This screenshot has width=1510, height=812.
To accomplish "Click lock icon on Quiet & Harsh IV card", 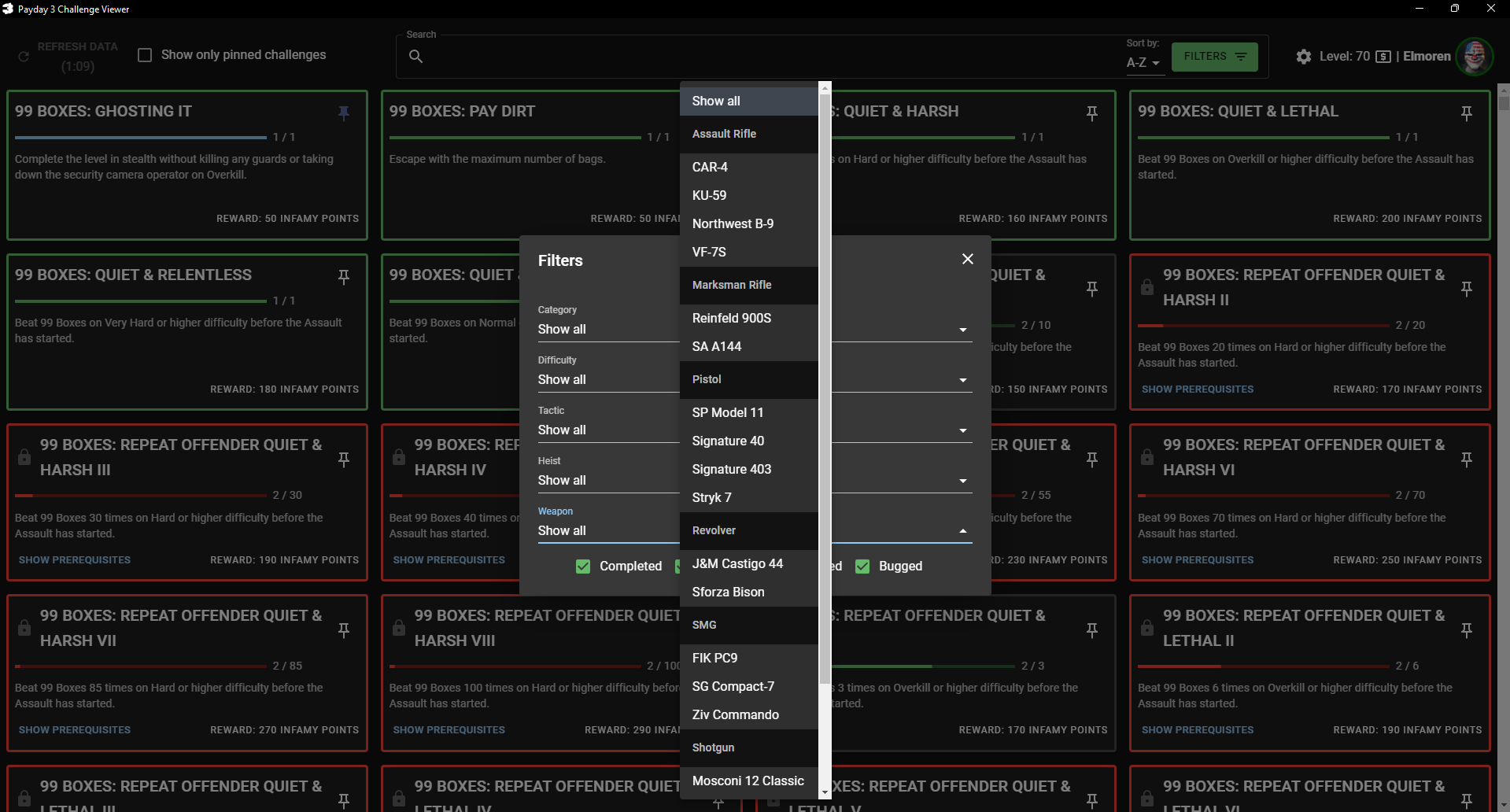I will pyautogui.click(x=399, y=457).
